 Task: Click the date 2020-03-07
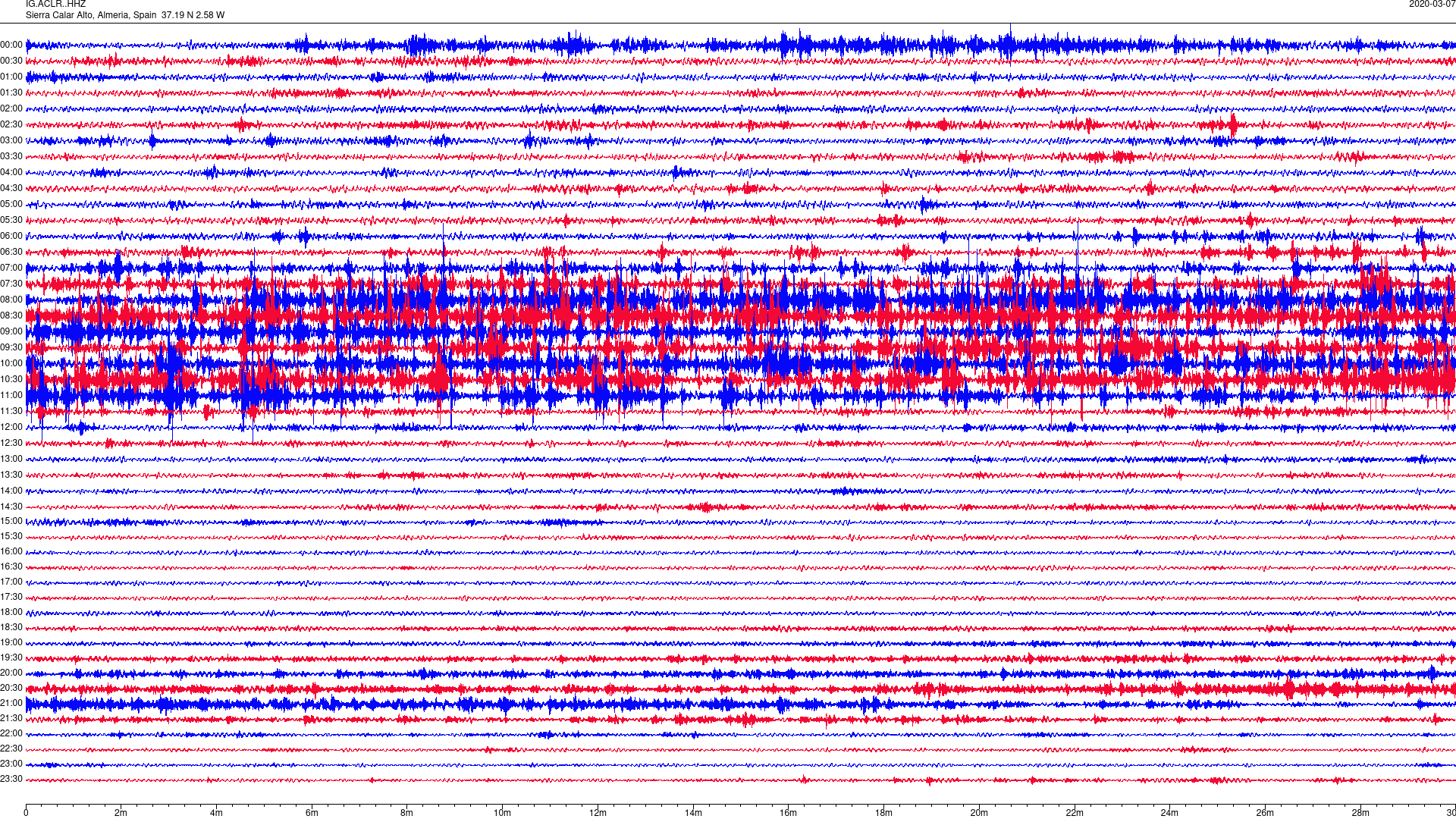pos(1432,4)
